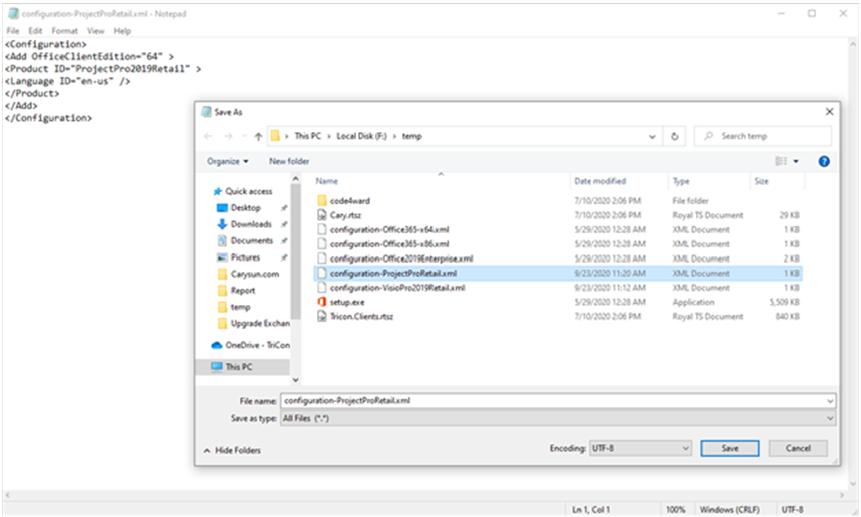861x517 pixels.
Task: Open the Encoding UTF-8 dropdown
Action: [x=640, y=448]
